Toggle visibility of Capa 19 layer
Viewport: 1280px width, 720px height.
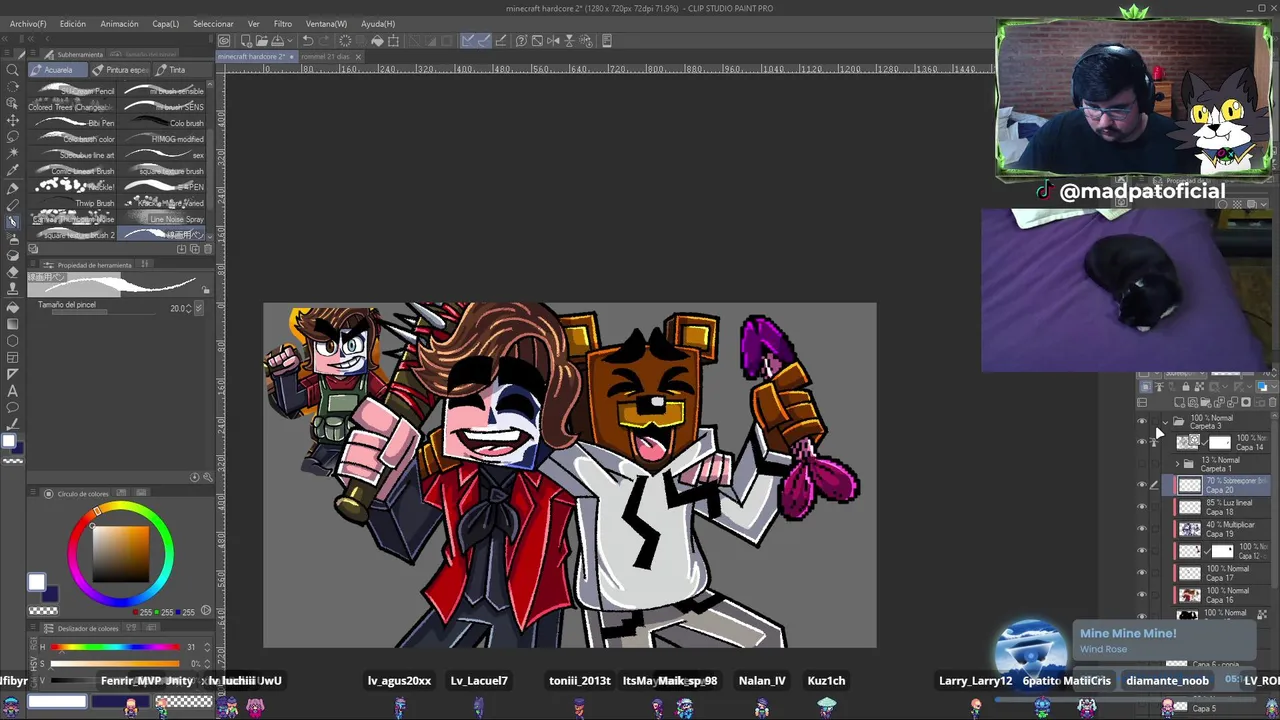pyautogui.click(x=1142, y=529)
